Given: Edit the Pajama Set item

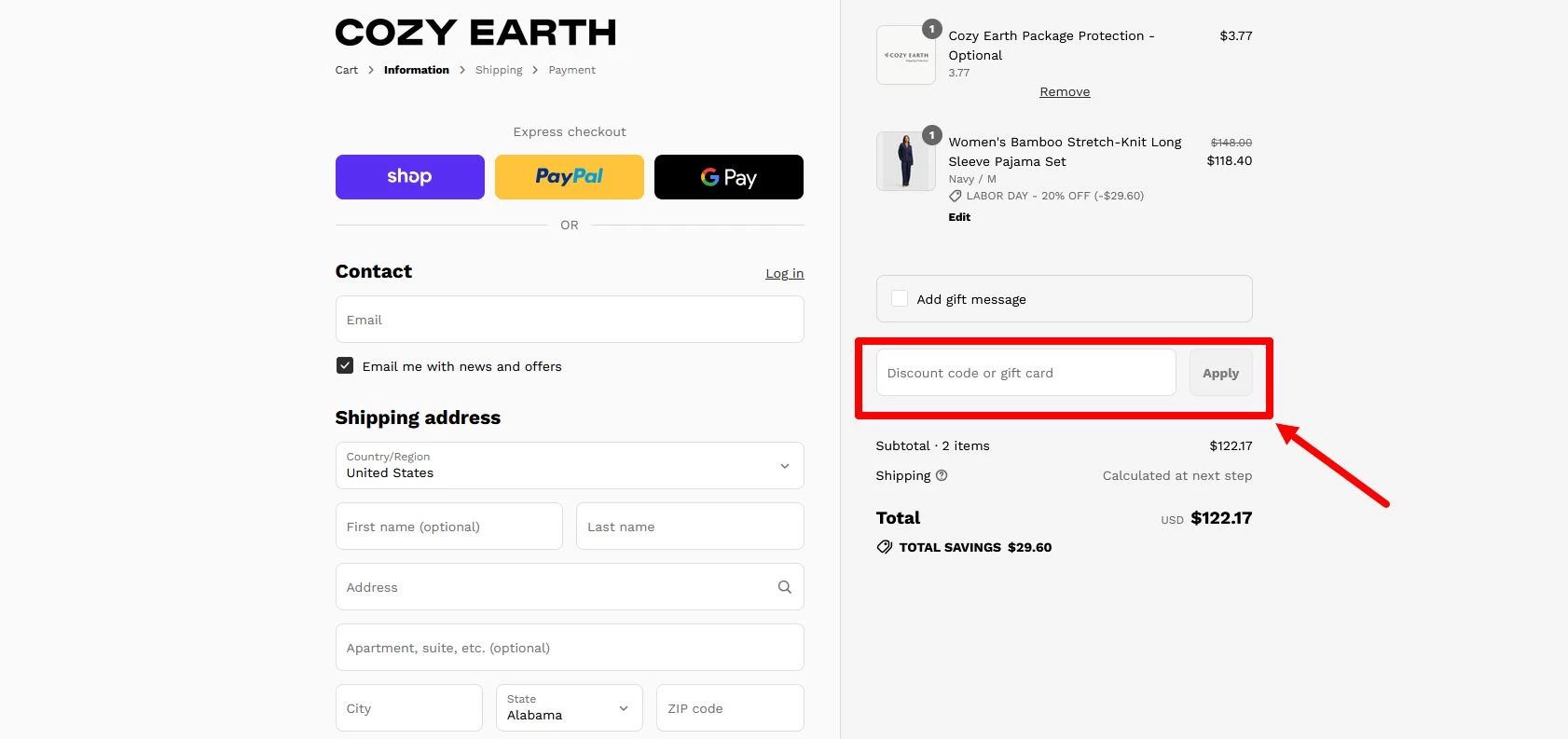Looking at the screenshot, I should [x=959, y=217].
